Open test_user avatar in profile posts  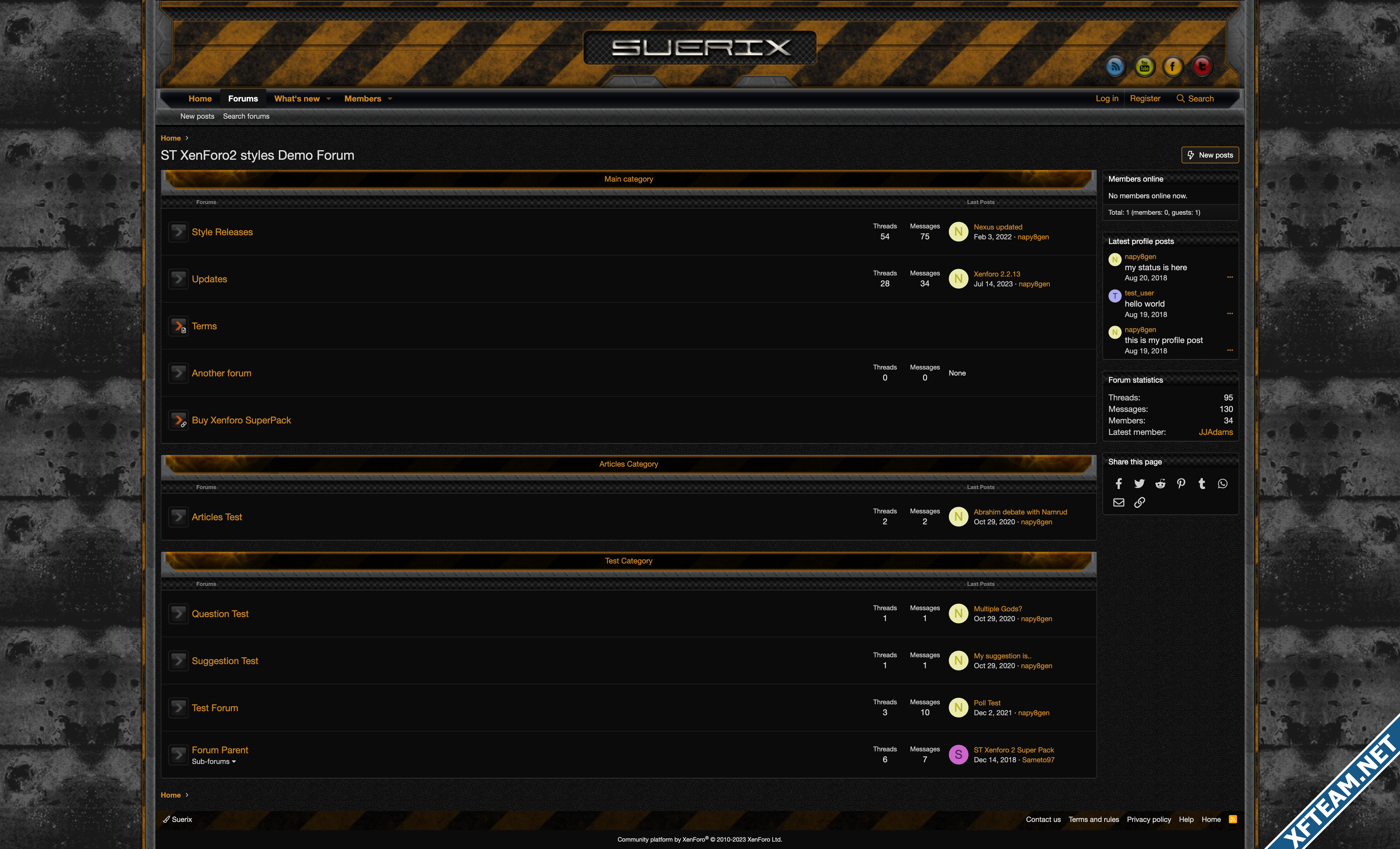(x=1115, y=296)
